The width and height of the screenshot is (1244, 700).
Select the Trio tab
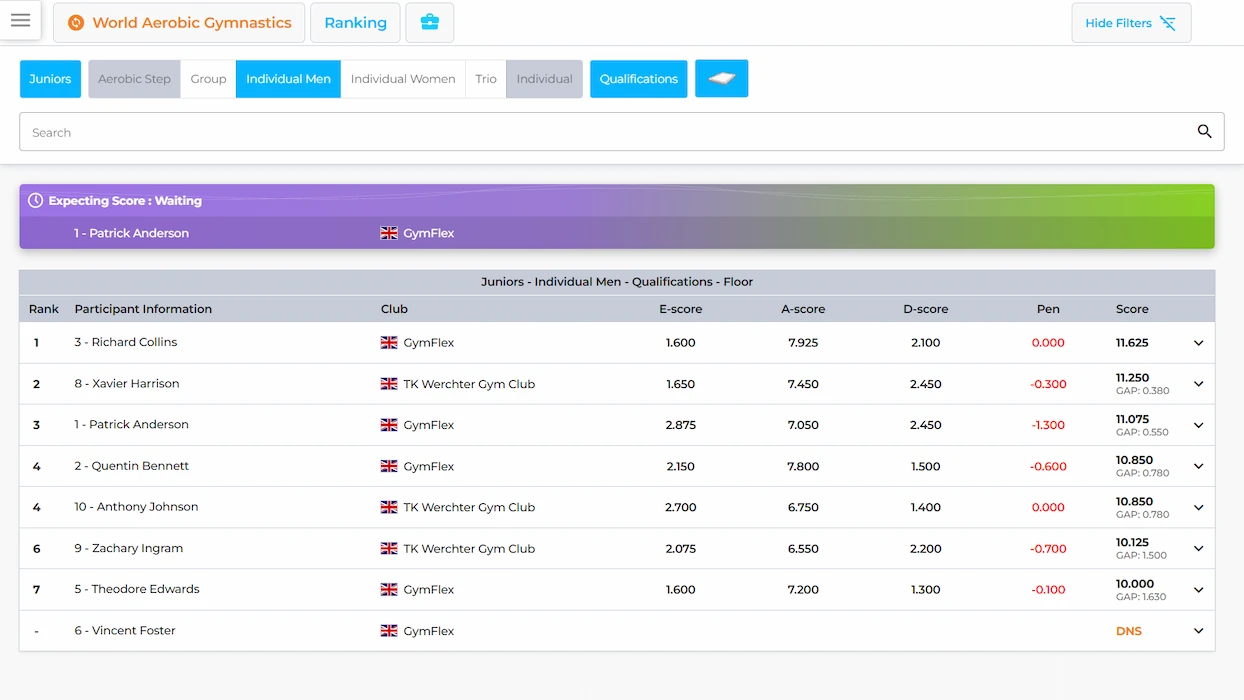pos(486,79)
